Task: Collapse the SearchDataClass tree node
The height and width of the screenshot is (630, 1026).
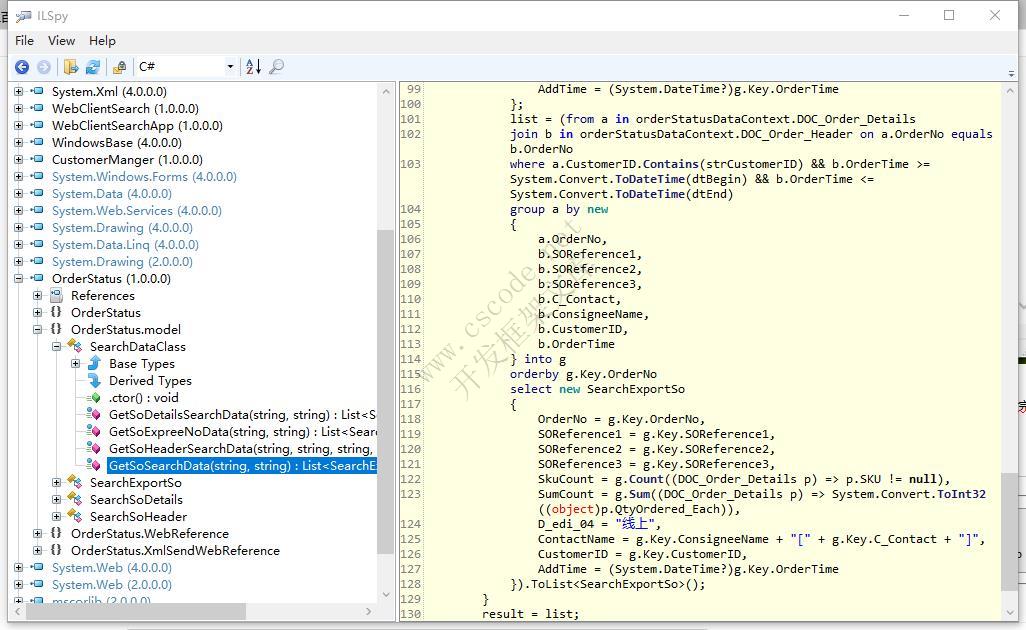Action: coord(57,347)
